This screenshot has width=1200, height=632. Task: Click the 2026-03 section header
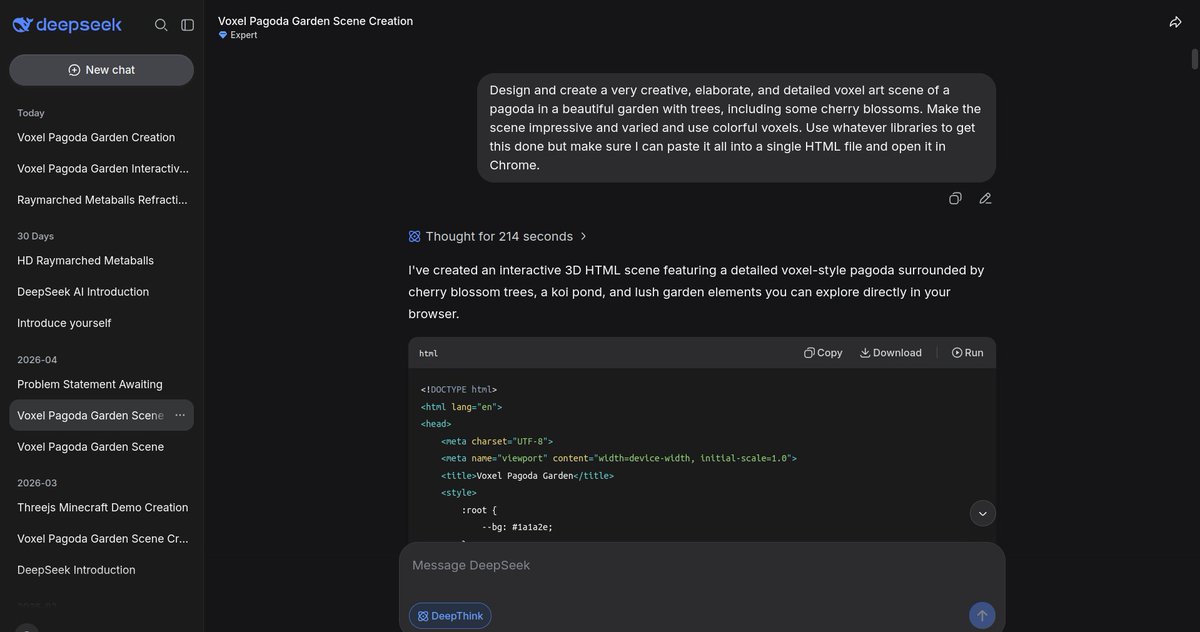click(x=37, y=483)
